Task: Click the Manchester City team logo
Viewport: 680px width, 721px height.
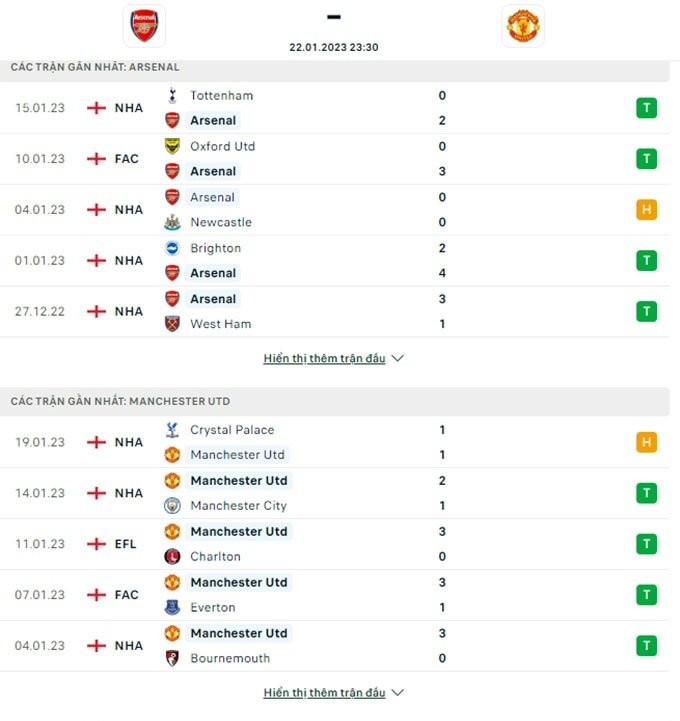Action: (172, 506)
